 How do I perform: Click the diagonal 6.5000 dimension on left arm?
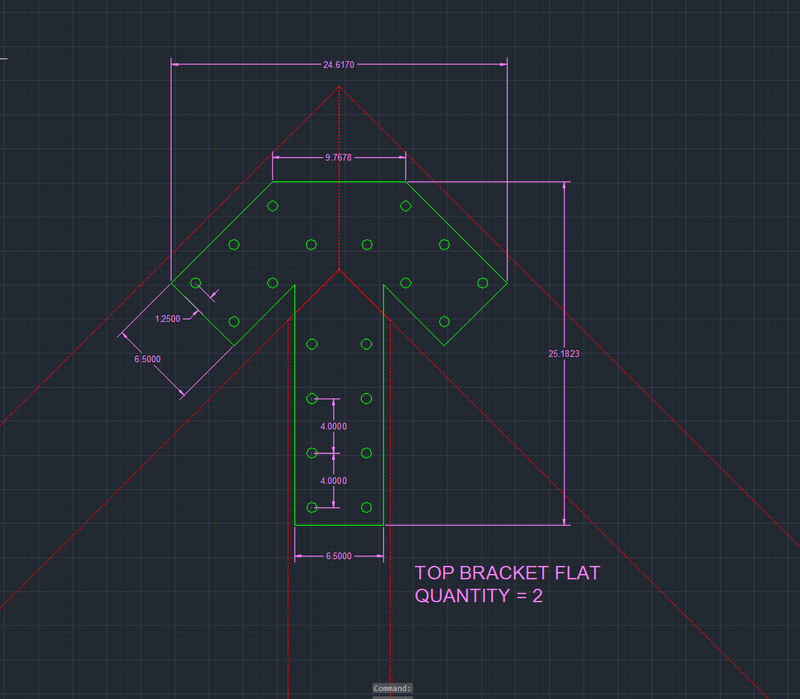tap(147, 358)
